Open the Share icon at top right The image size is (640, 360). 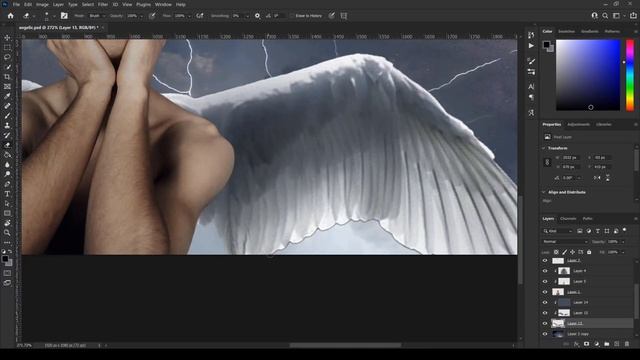[633, 16]
